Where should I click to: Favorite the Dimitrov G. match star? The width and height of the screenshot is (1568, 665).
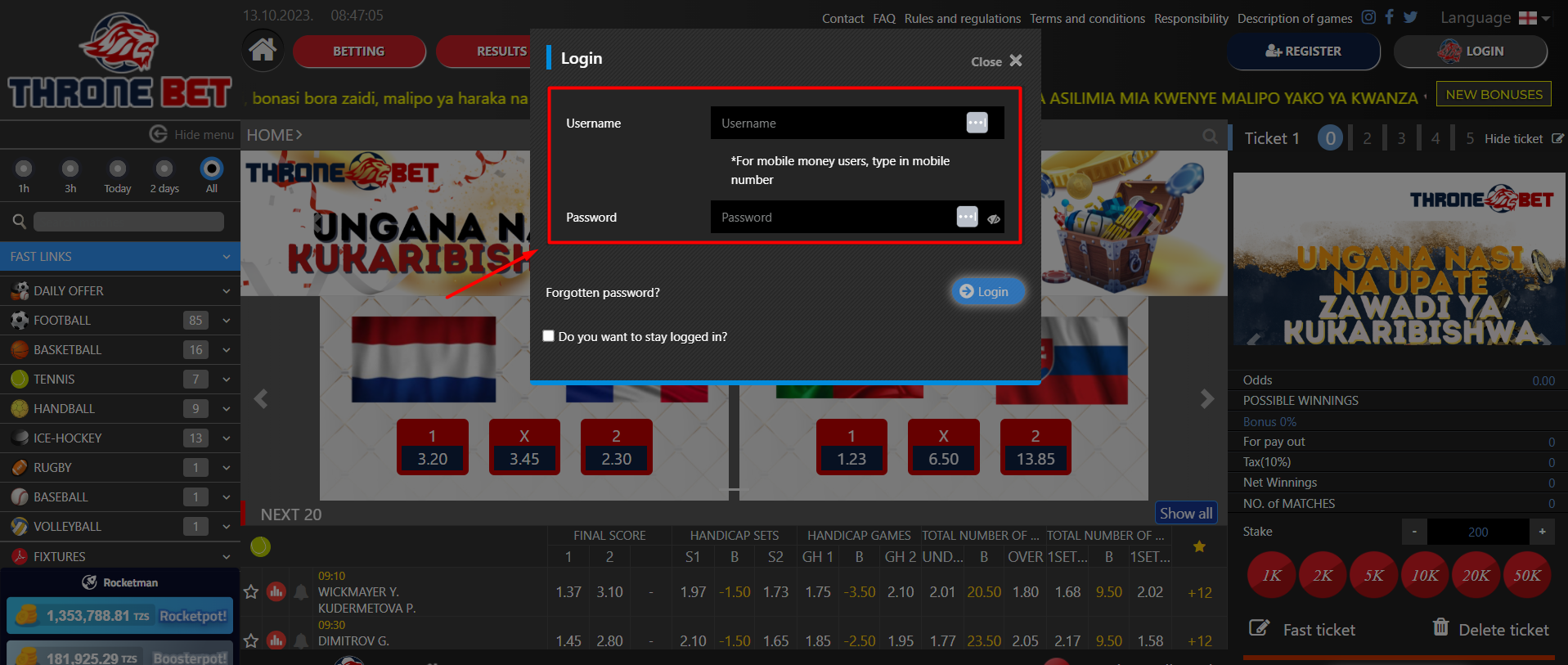pyautogui.click(x=251, y=640)
